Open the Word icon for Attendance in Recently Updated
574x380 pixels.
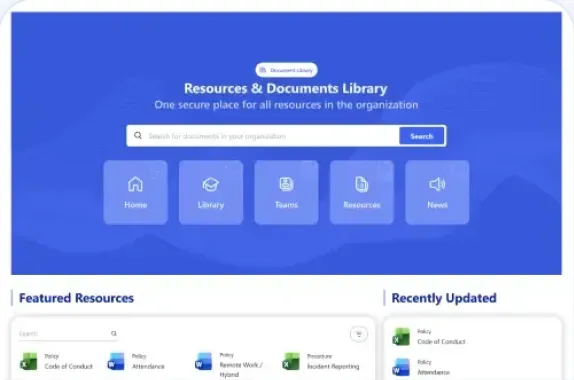pos(401,367)
